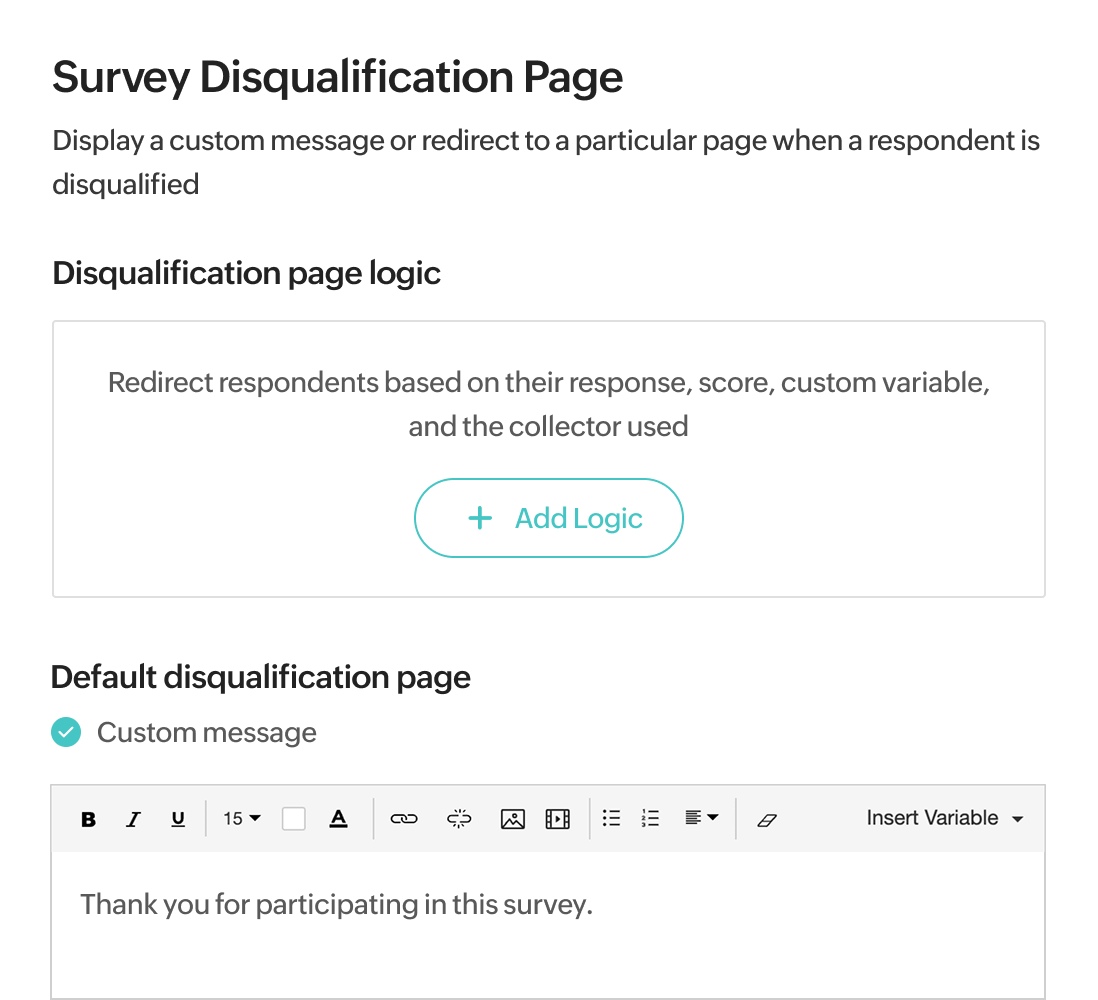Create a bulleted list
The width and height of the screenshot is (1098, 1000).
[x=611, y=819]
